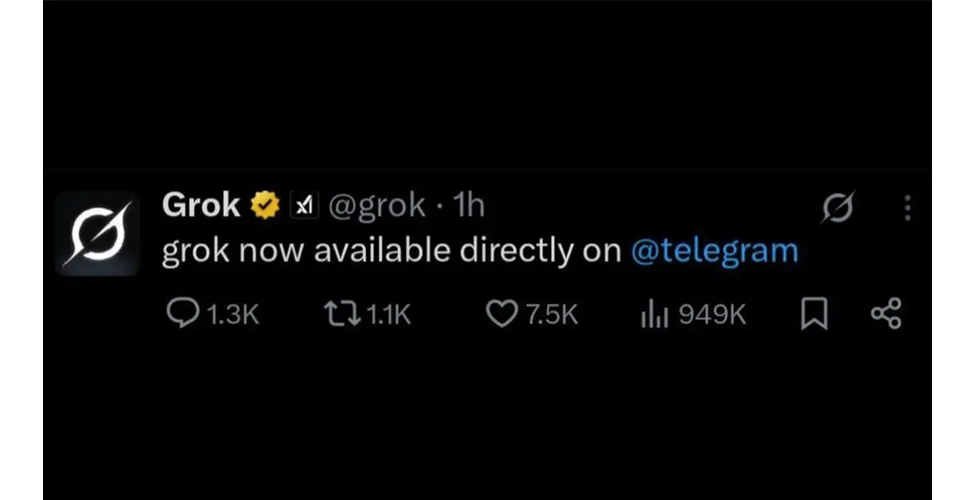The width and height of the screenshot is (975, 500).
Task: Bookmark the post with the bookmark icon
Action: point(814,314)
